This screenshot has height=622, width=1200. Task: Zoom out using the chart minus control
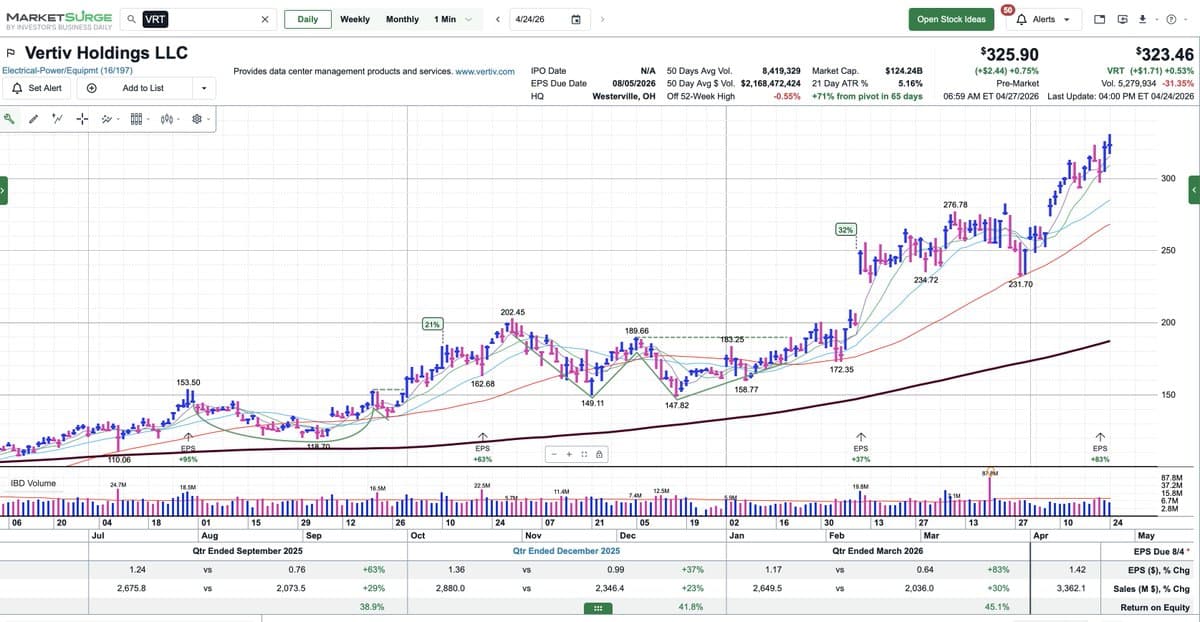556,454
